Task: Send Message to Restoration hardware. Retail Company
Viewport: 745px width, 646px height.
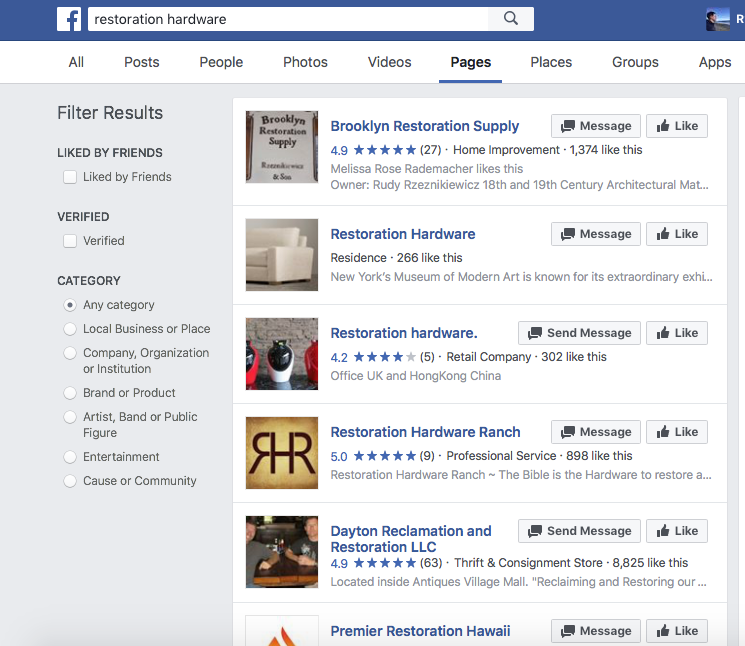Action: click(579, 333)
